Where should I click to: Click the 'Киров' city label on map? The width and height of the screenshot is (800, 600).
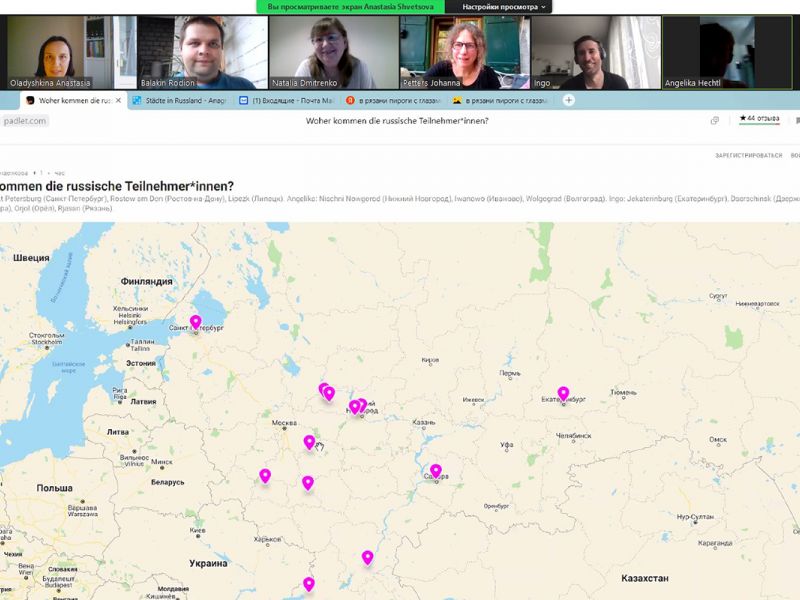coord(430,360)
